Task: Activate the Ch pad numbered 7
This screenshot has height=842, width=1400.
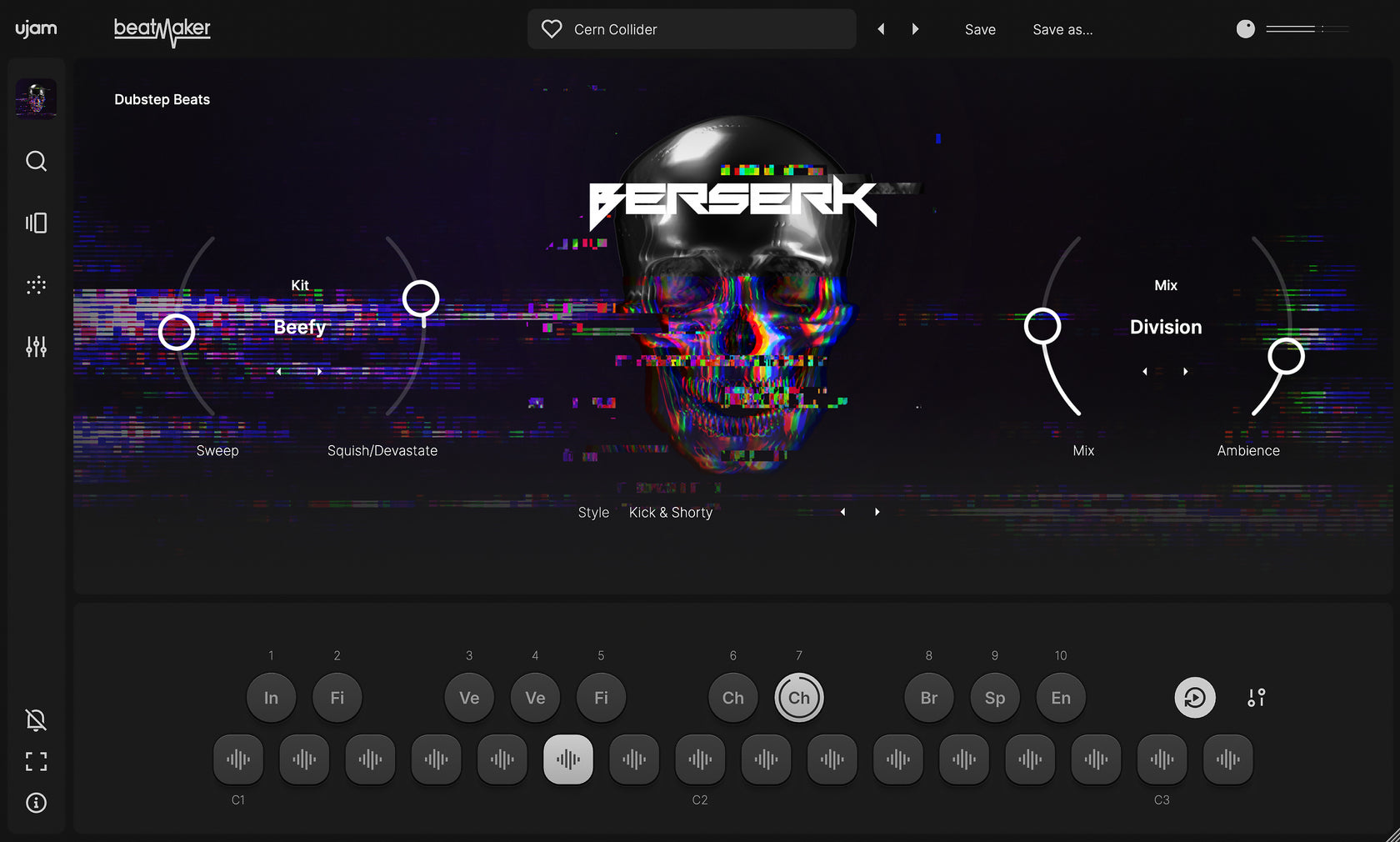Action: (798, 697)
